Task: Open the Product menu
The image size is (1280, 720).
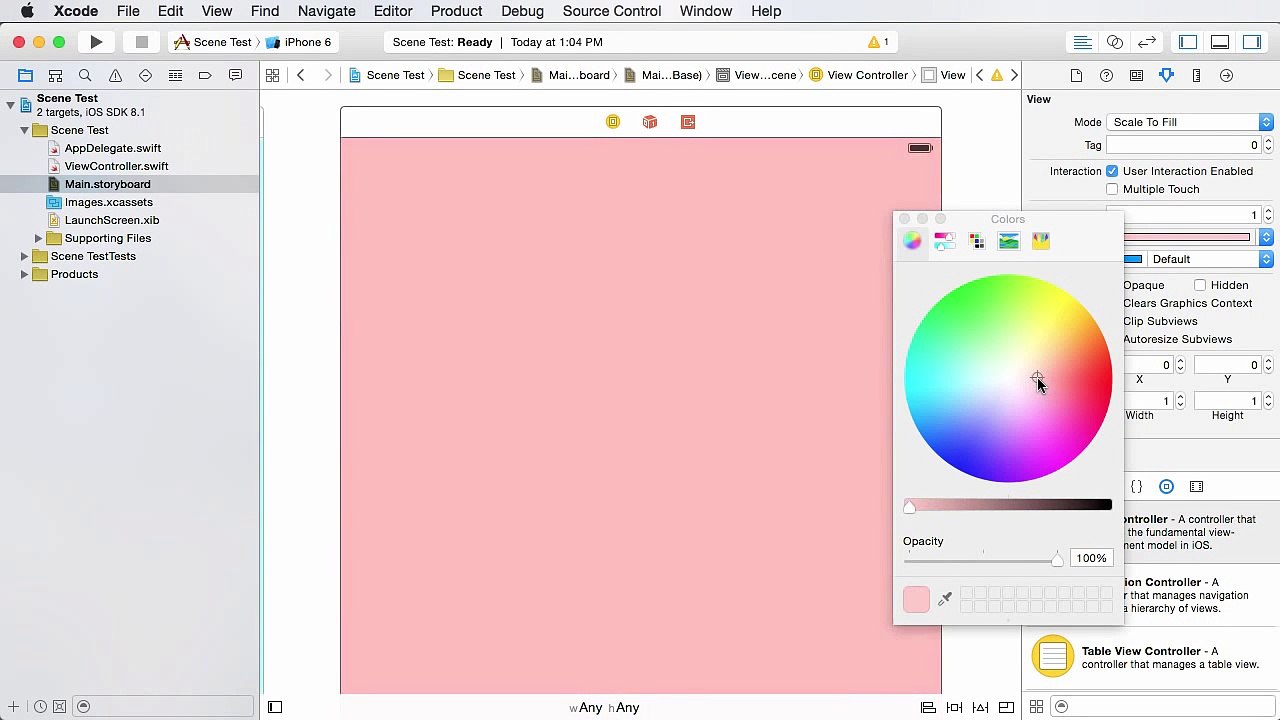Action: (456, 11)
